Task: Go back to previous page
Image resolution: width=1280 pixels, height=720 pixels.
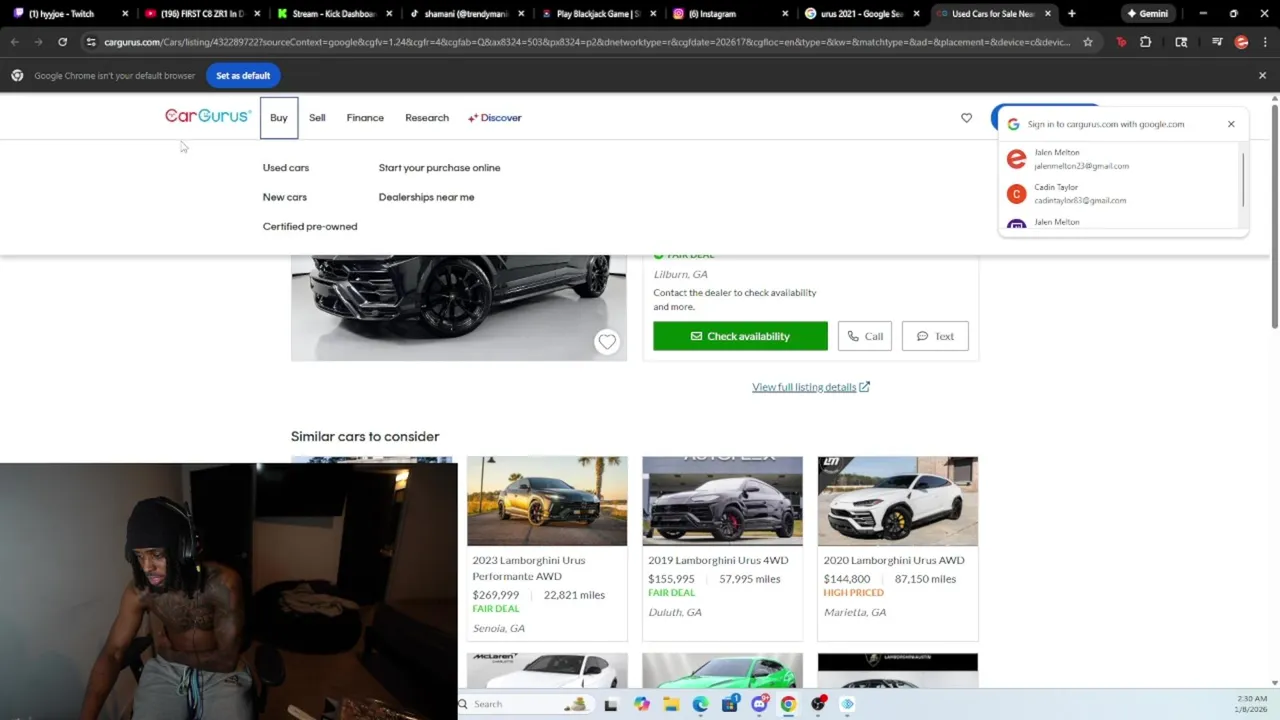Action: pyautogui.click(x=15, y=42)
